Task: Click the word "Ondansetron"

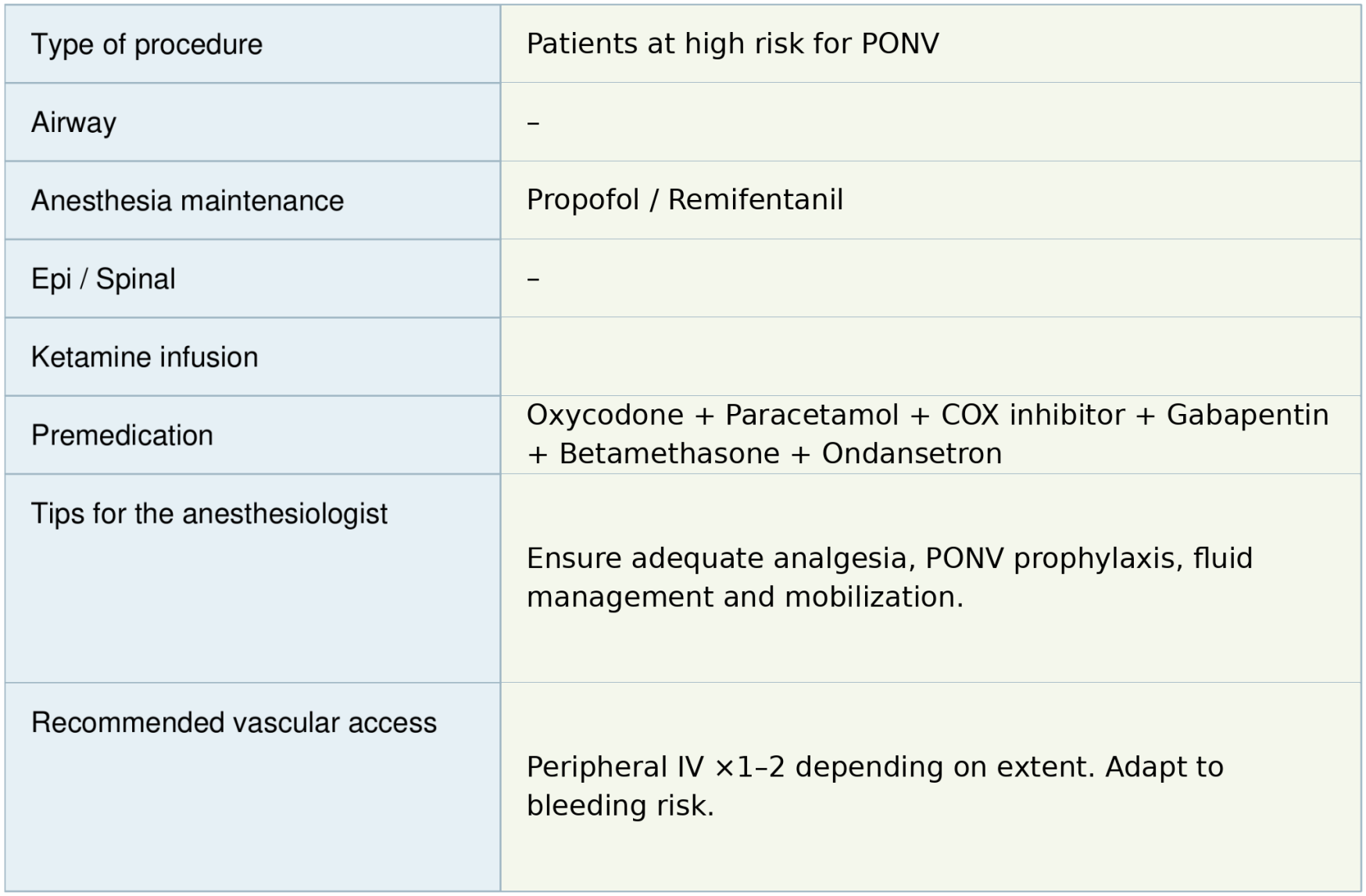Action: [x=911, y=454]
